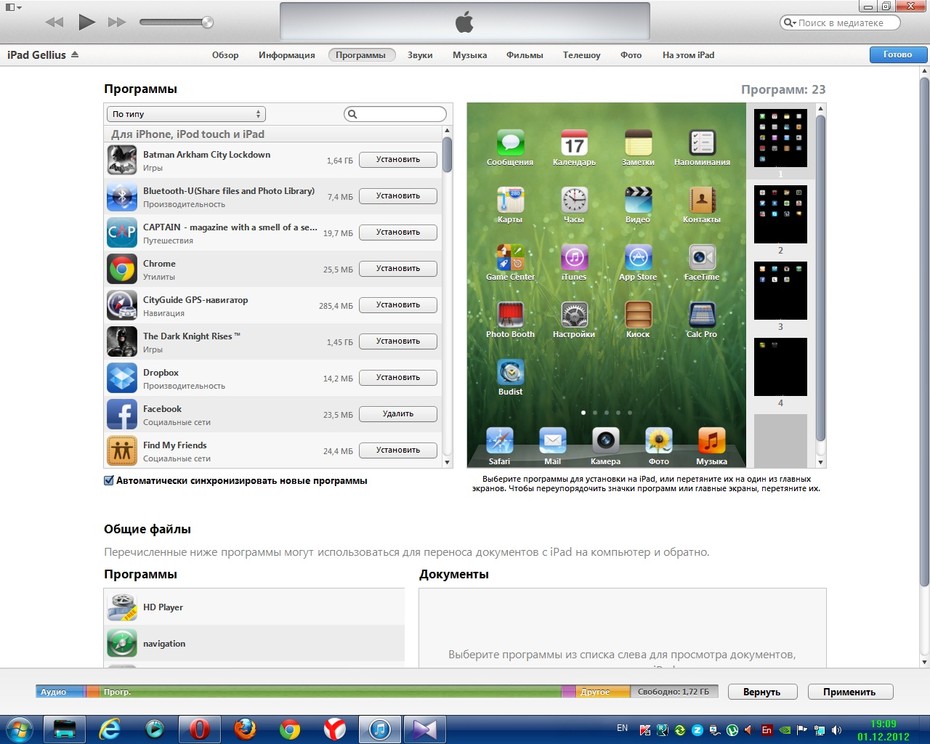930x744 pixels.
Task: Select the Chrome app icon in programs list
Action: point(122,269)
